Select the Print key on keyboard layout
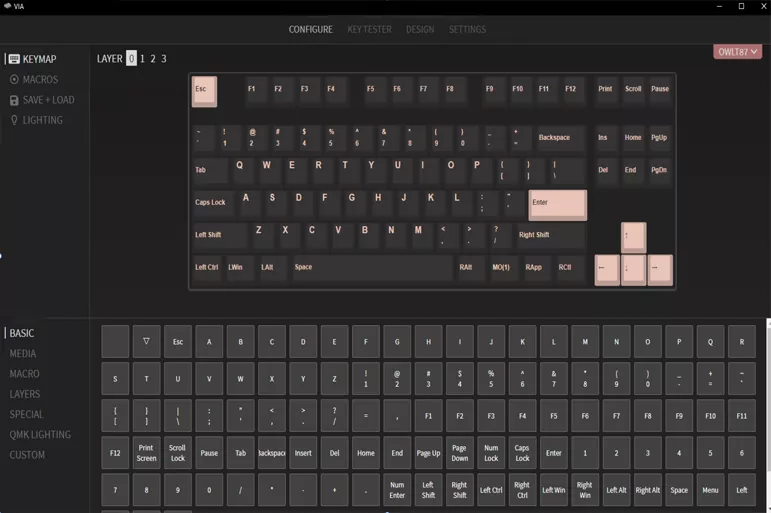The image size is (771, 513). tap(607, 90)
